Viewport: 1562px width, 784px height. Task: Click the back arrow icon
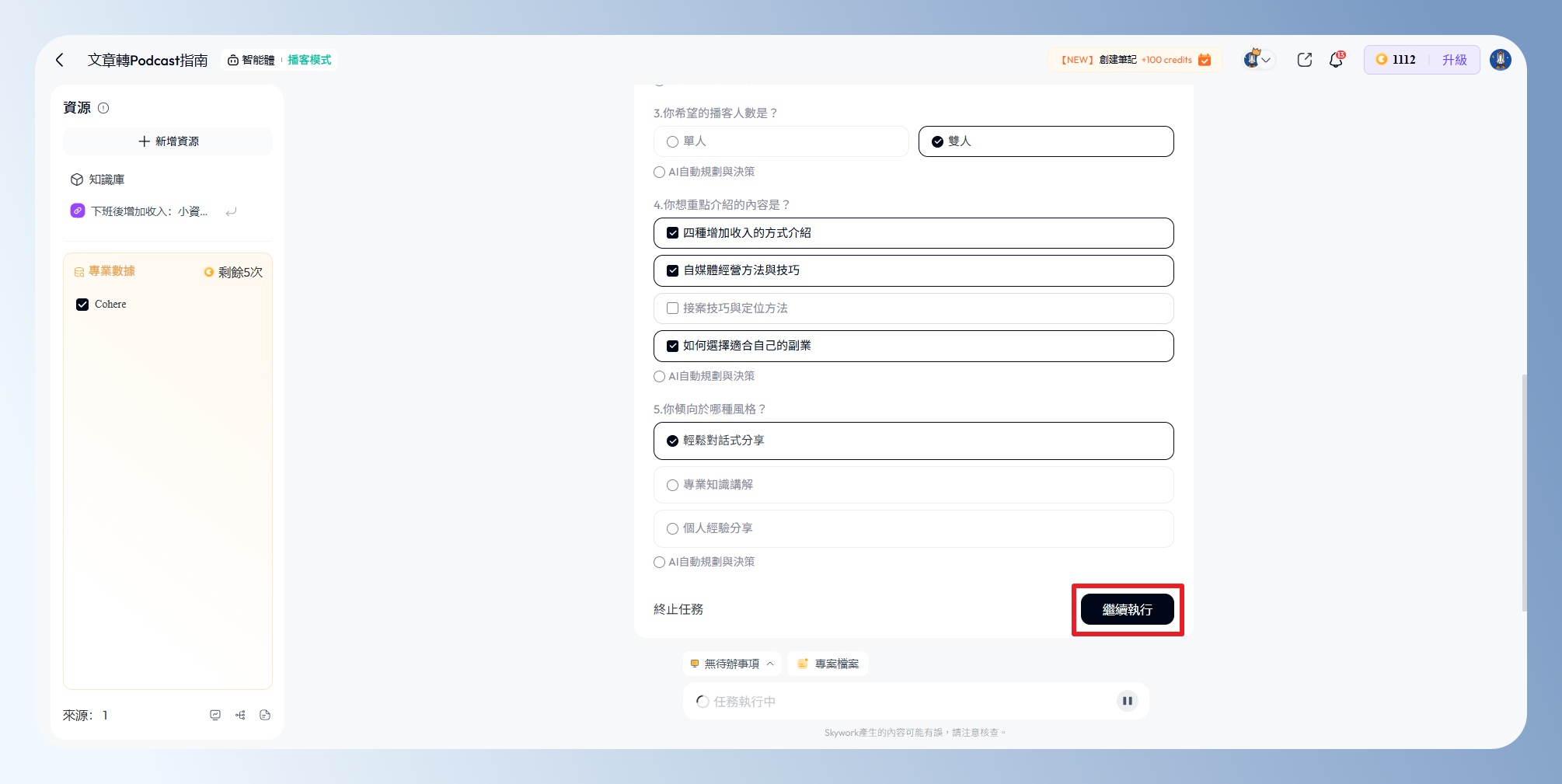pos(60,60)
